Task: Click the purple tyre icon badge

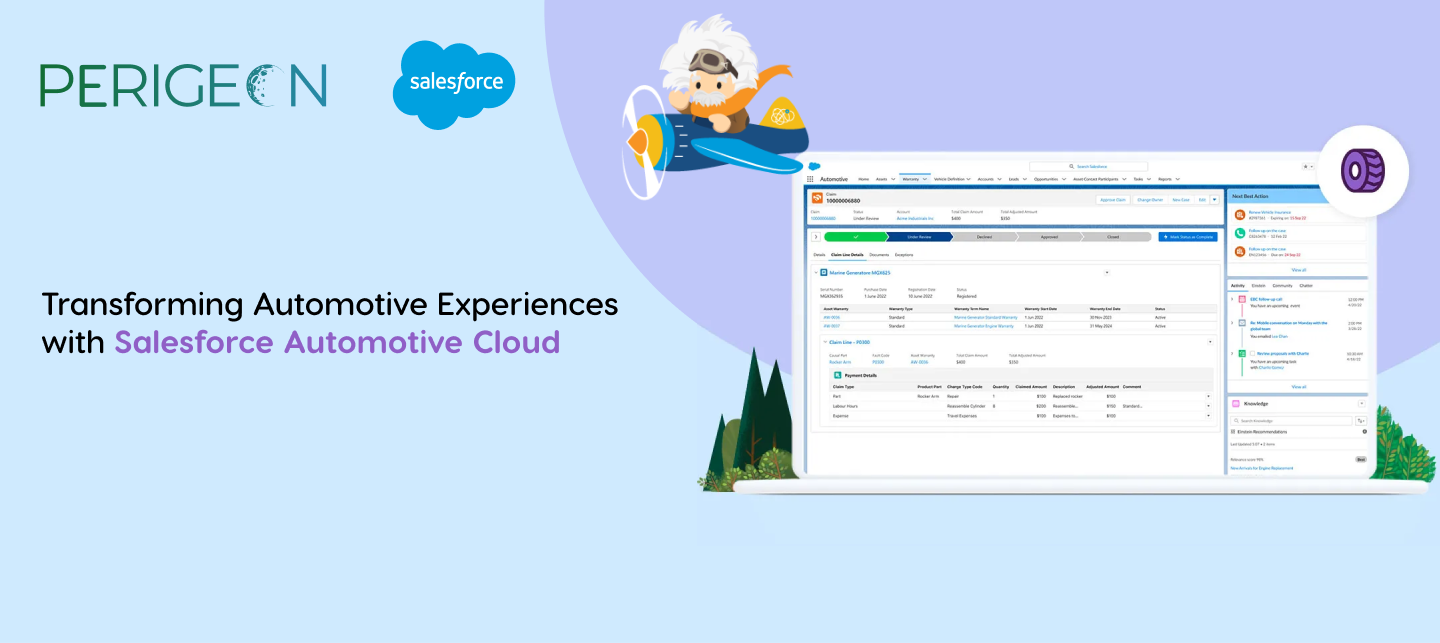Action: point(1363,171)
